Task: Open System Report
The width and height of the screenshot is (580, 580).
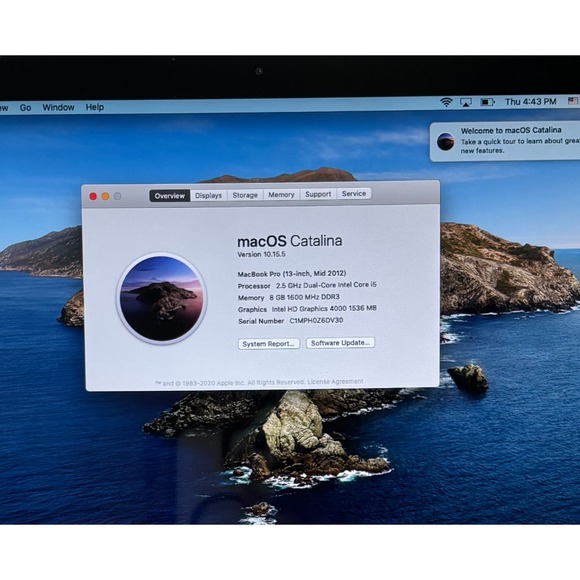Action: pos(269,344)
